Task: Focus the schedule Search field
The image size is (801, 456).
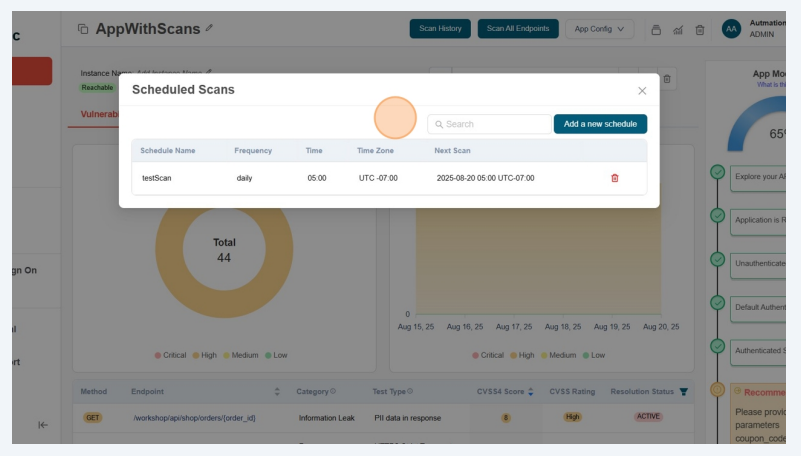Action: click(490, 124)
